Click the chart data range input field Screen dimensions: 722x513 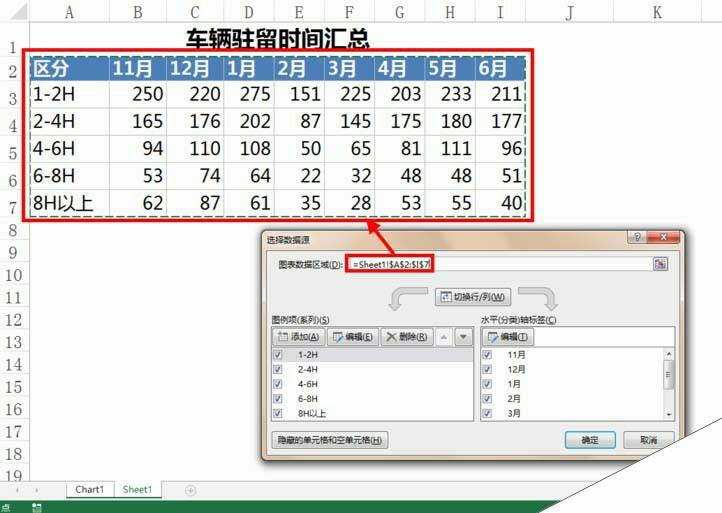(x=500, y=264)
